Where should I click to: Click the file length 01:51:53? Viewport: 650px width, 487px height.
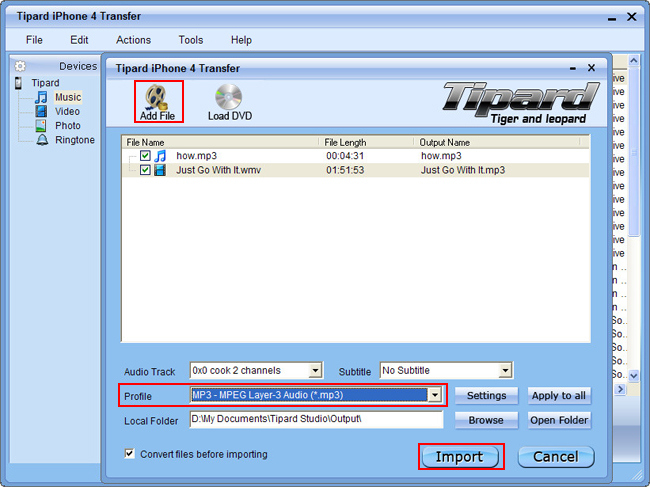coord(345,170)
